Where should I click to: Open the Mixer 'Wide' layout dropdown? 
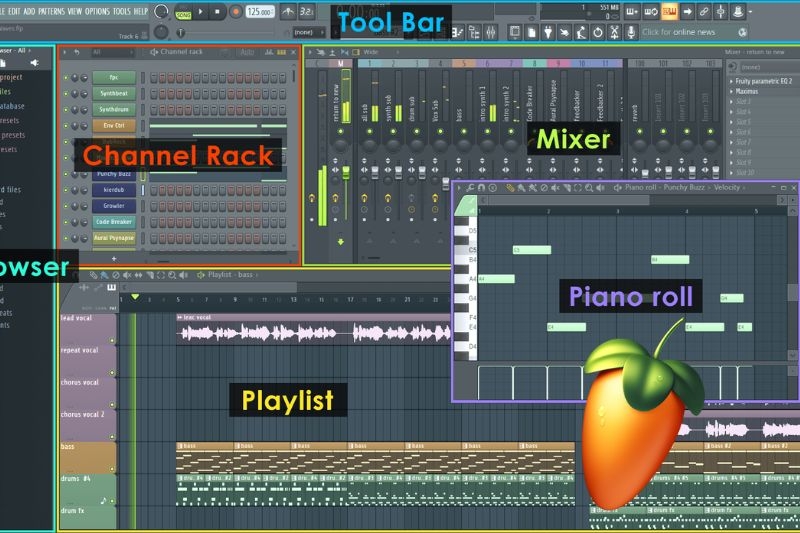coord(380,52)
